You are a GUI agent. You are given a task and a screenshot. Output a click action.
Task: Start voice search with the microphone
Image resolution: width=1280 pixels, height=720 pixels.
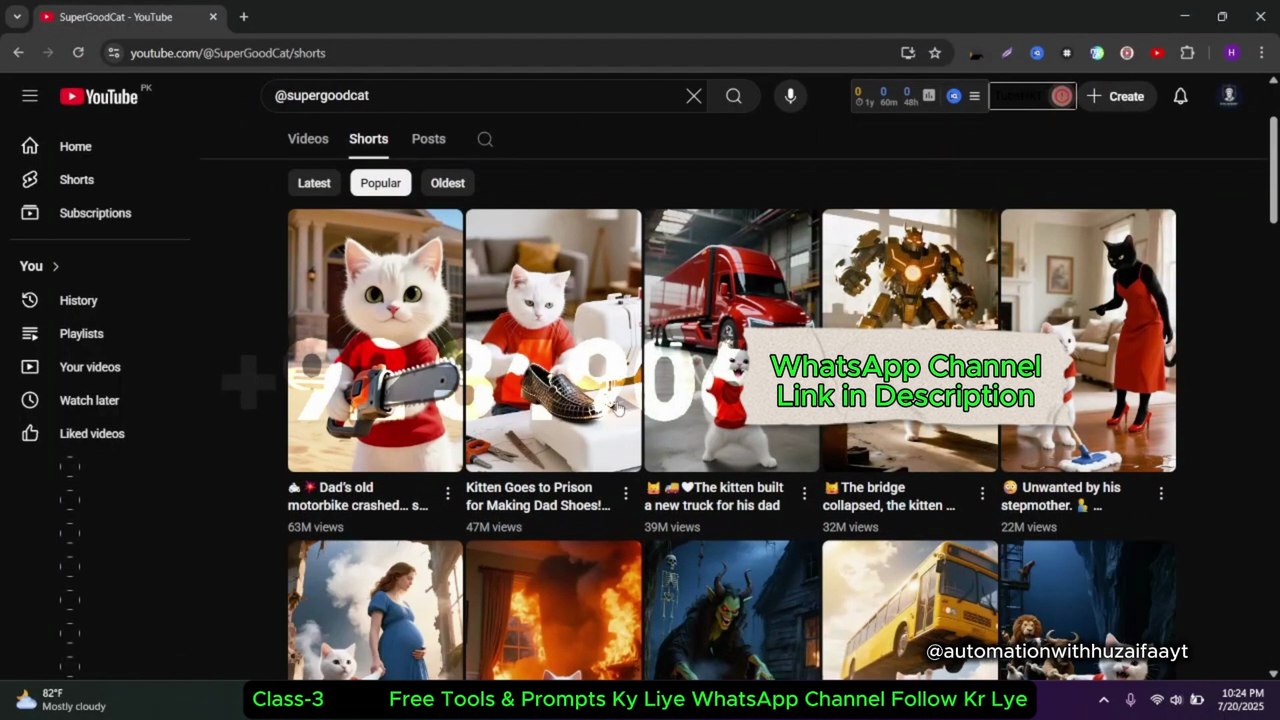[790, 96]
